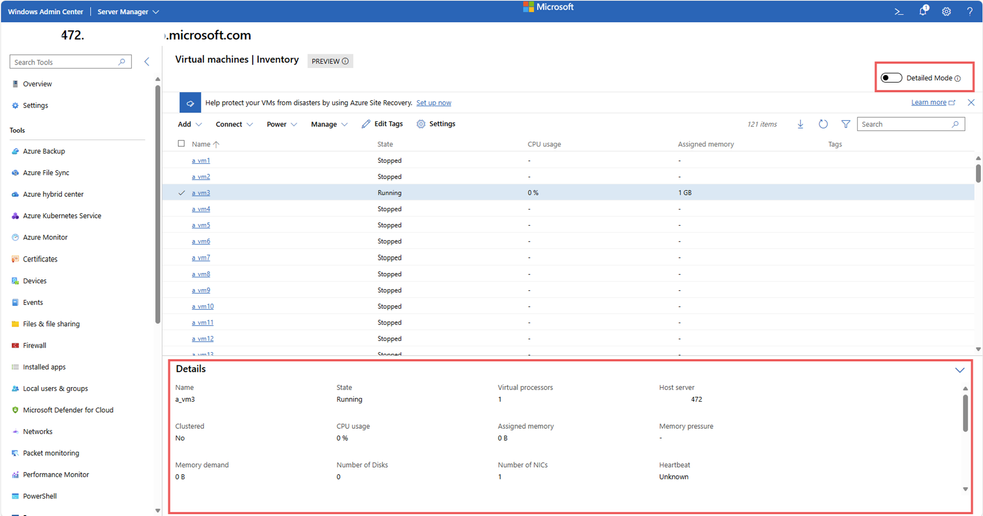Viewport: 983px width, 516px height.
Task: Sort by the CPU usage column header
Action: click(544, 144)
